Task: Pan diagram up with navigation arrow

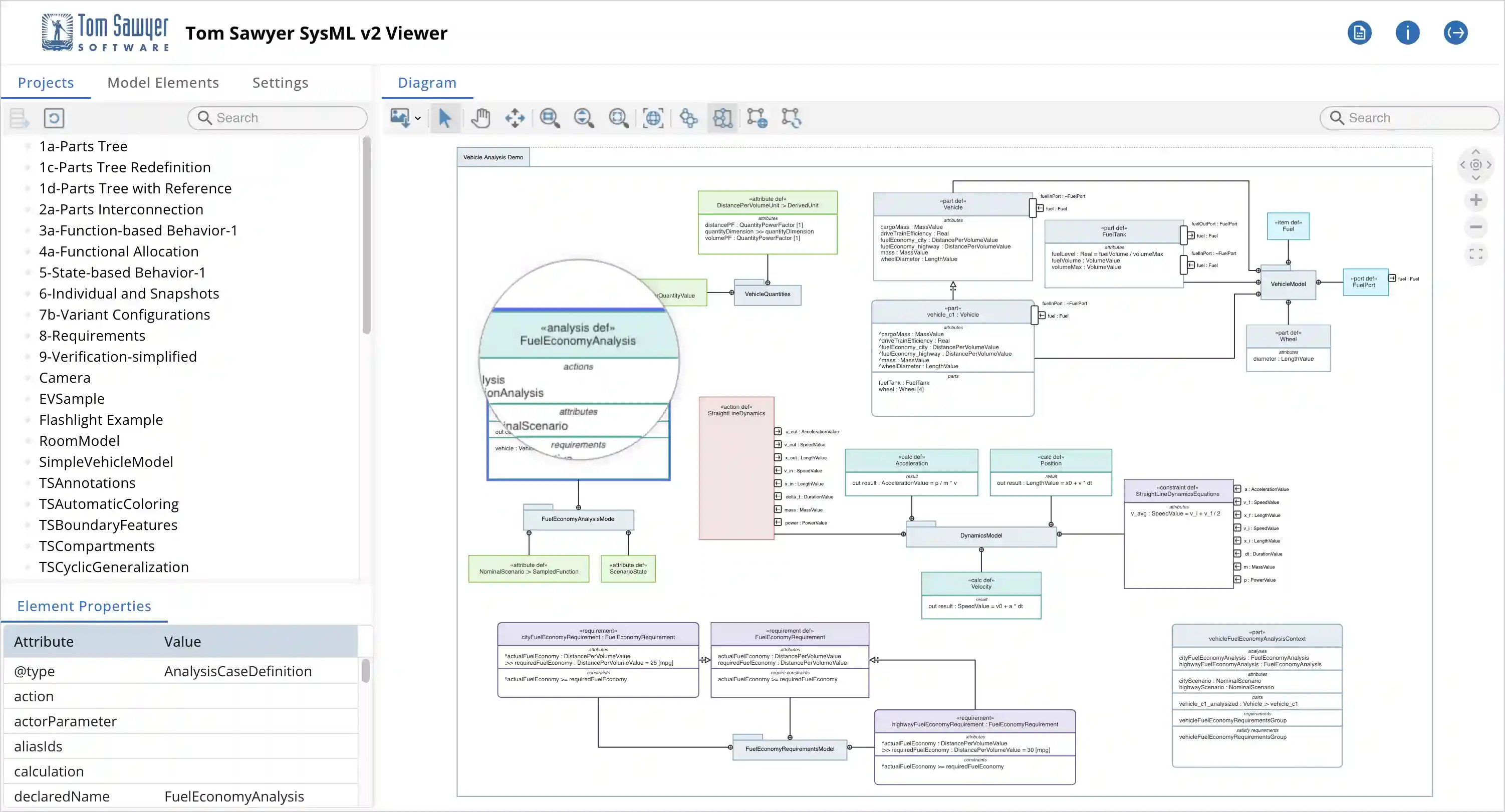Action: click(x=1476, y=152)
